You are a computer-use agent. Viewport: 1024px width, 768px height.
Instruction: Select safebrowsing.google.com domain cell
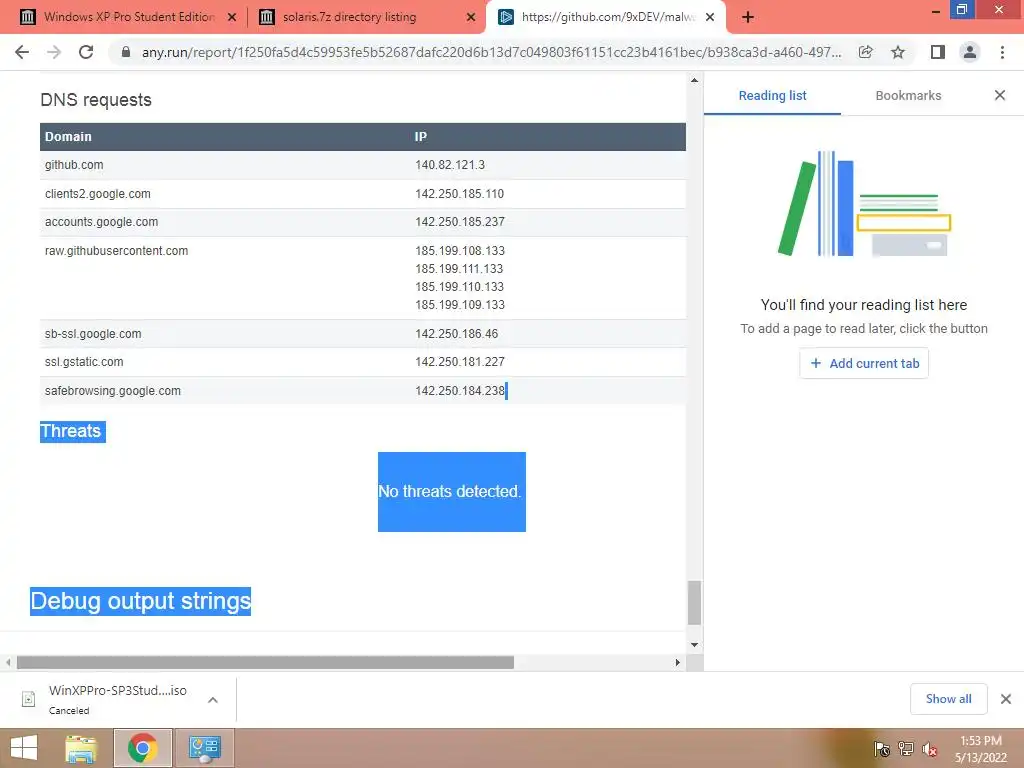112,391
